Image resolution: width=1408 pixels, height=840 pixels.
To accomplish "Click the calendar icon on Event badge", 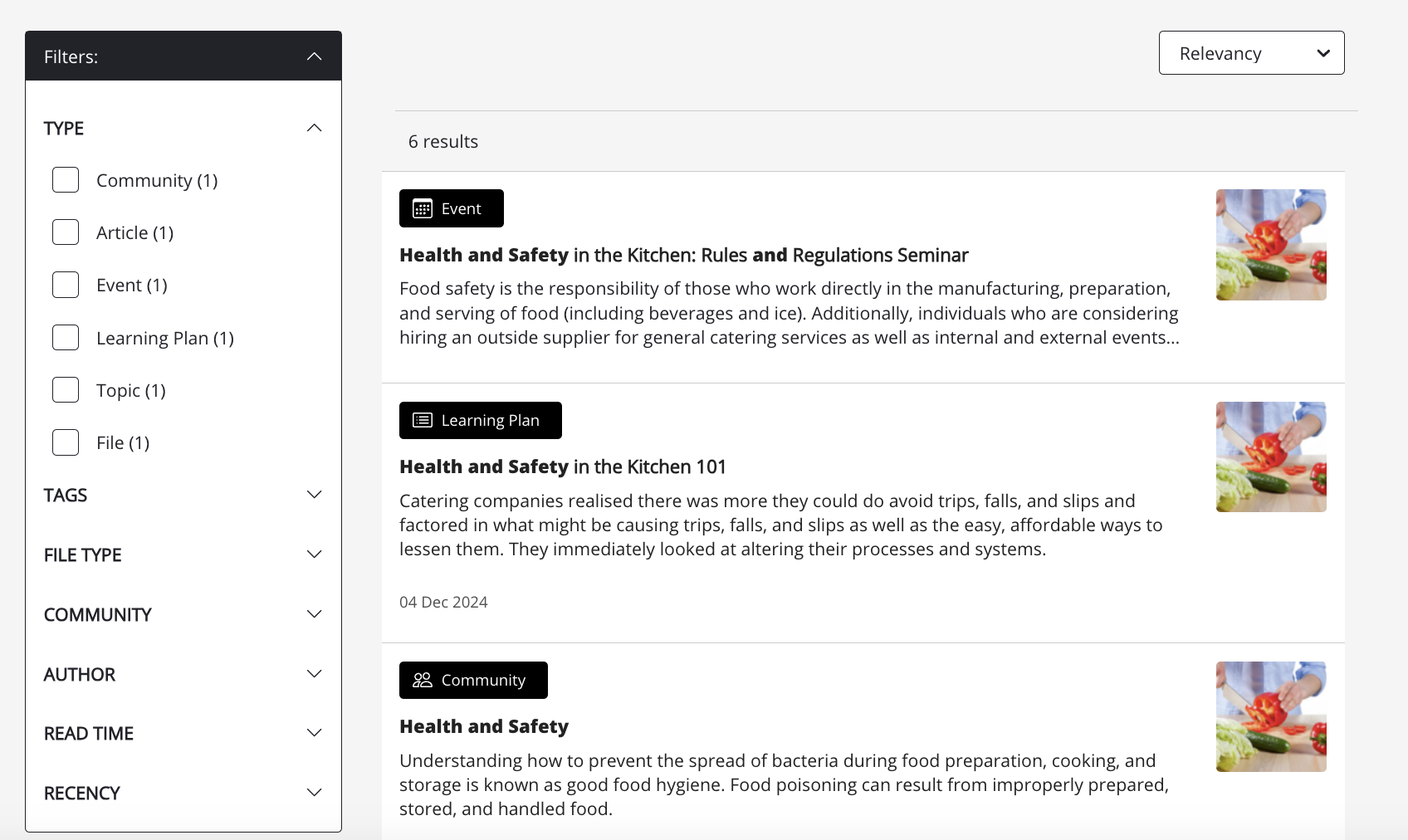I will 423,209.
